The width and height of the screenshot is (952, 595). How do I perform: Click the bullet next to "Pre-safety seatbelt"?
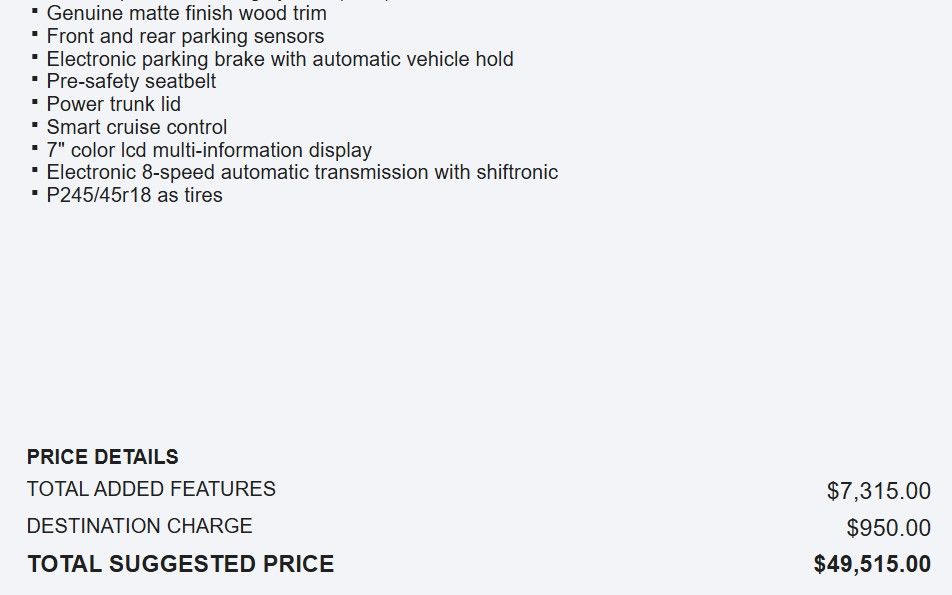point(36,79)
